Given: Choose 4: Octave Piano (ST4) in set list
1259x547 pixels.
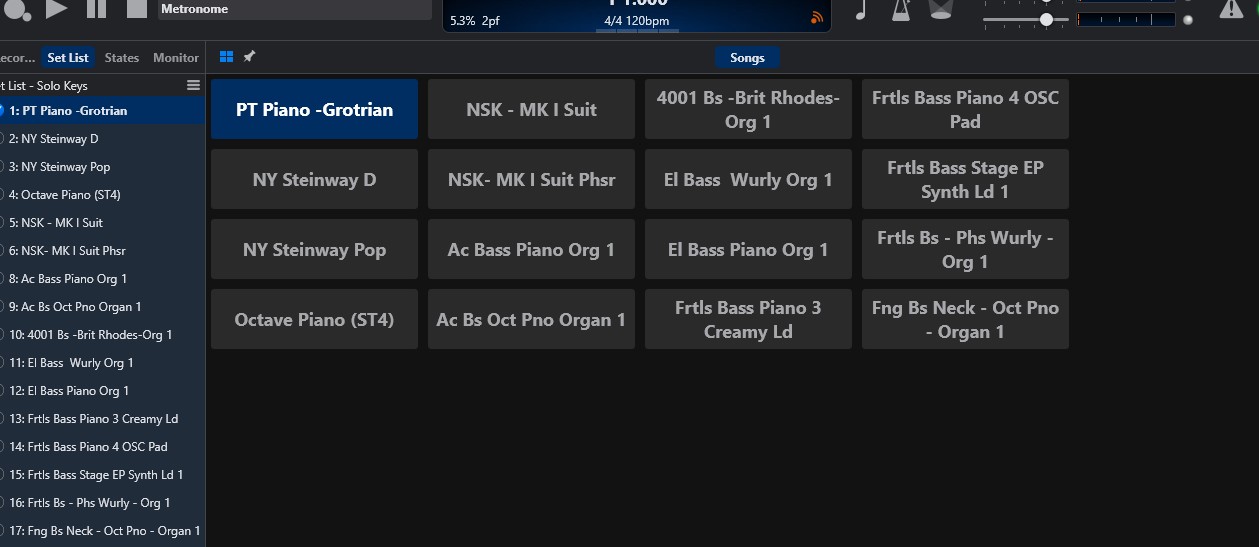Looking at the screenshot, I should point(102,194).
